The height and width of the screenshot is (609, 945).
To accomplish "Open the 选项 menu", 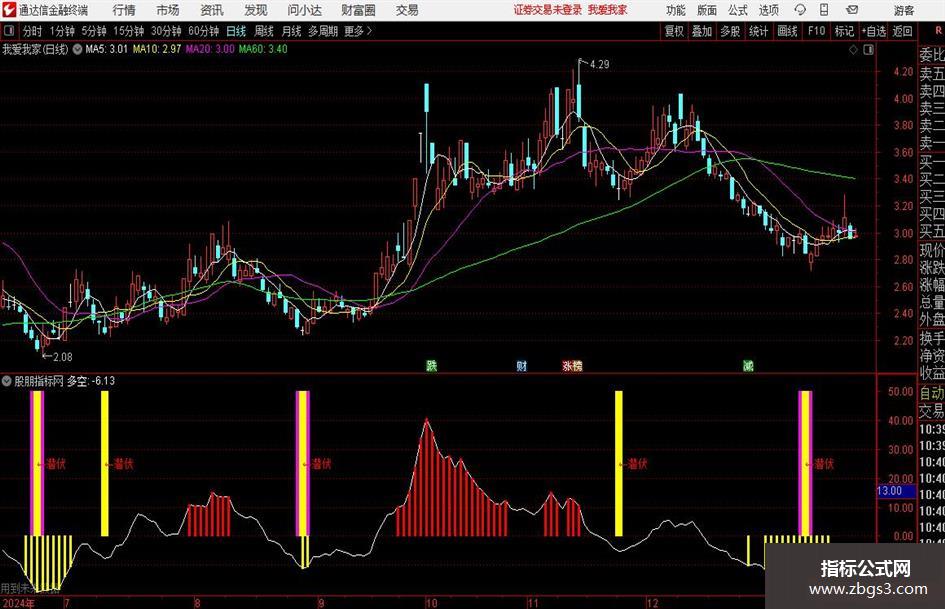I will (768, 10).
